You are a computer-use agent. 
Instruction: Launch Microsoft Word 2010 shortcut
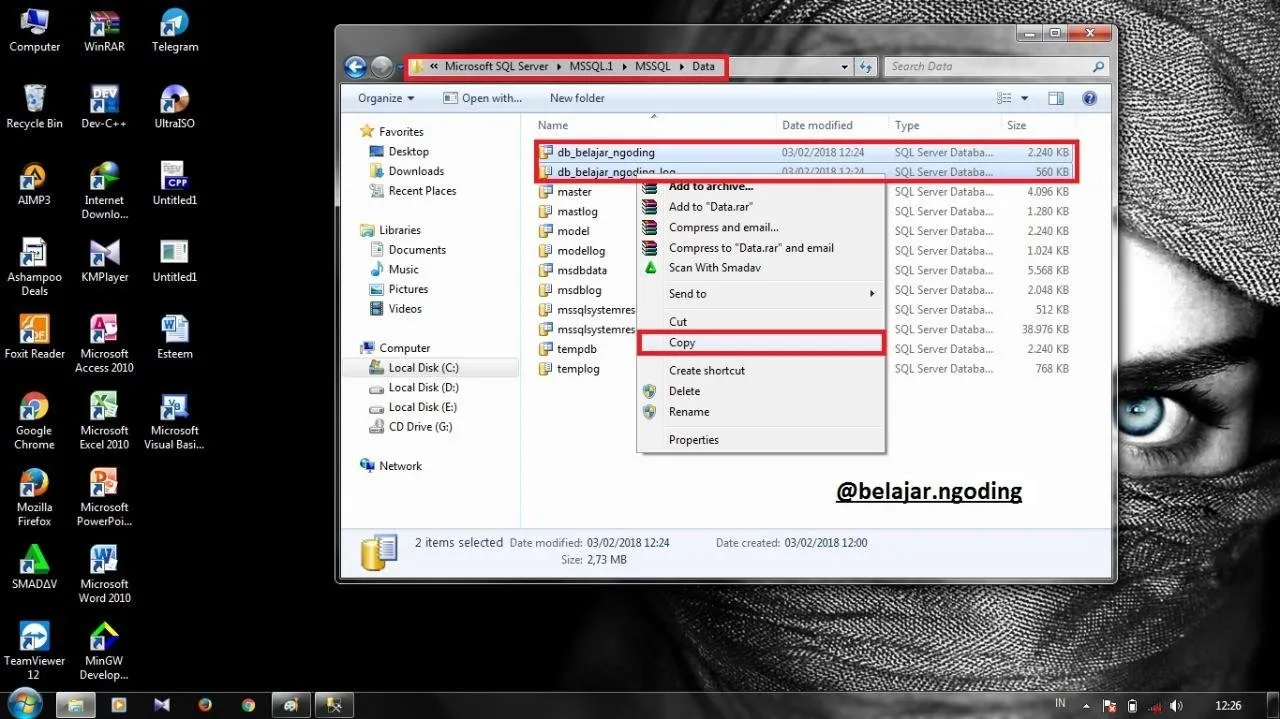coord(104,574)
